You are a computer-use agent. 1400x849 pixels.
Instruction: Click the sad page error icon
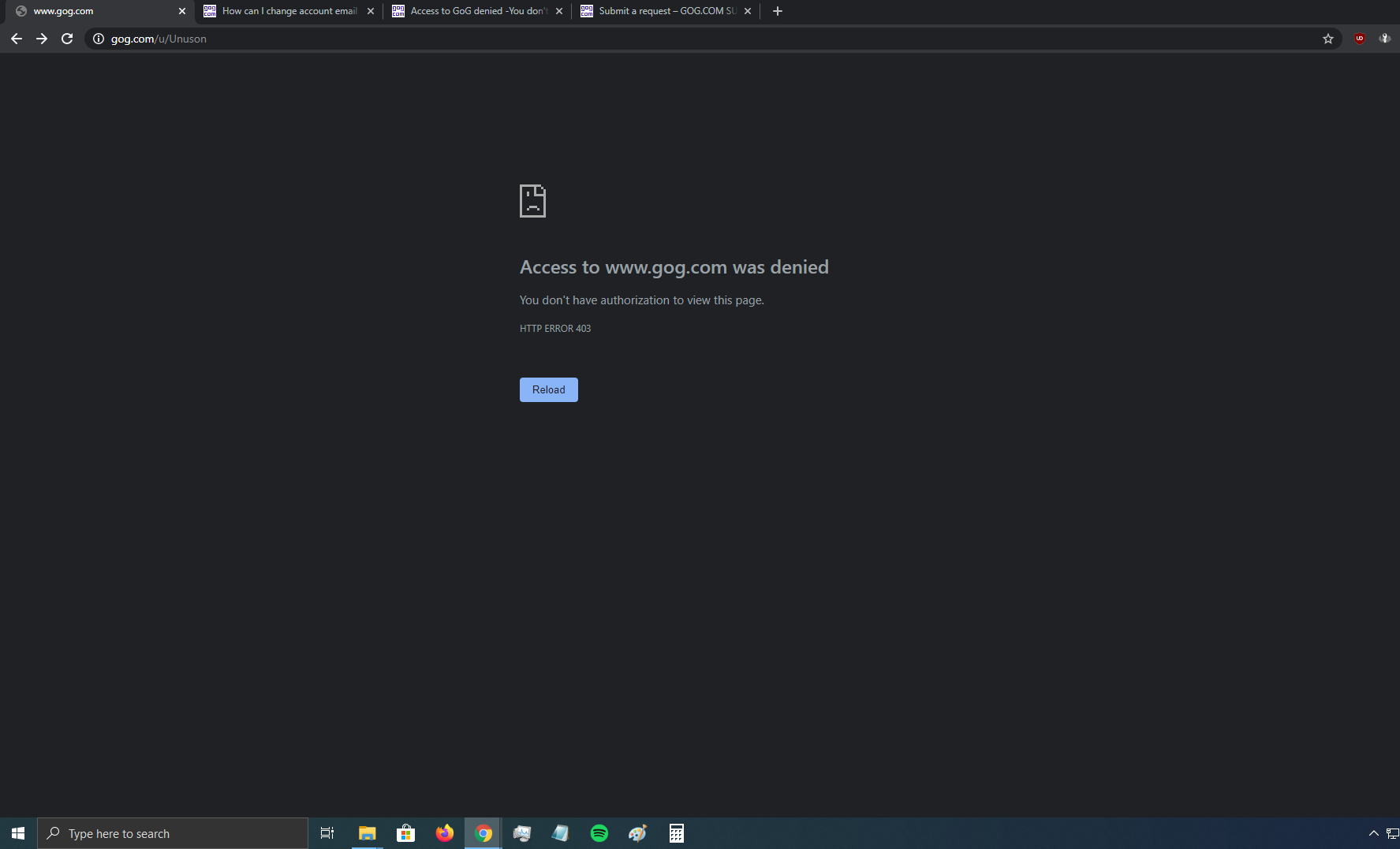532,201
